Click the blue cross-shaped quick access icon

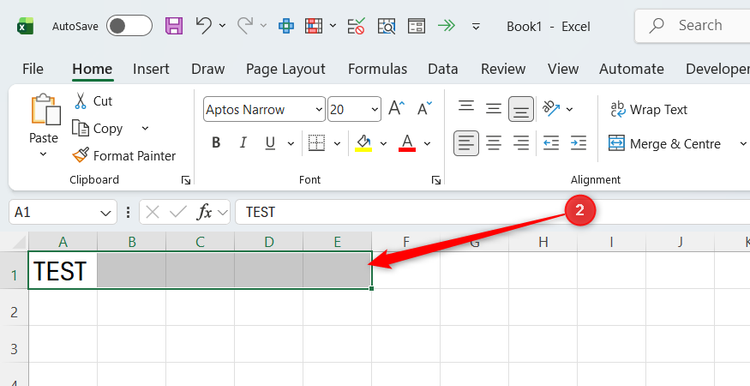point(286,26)
